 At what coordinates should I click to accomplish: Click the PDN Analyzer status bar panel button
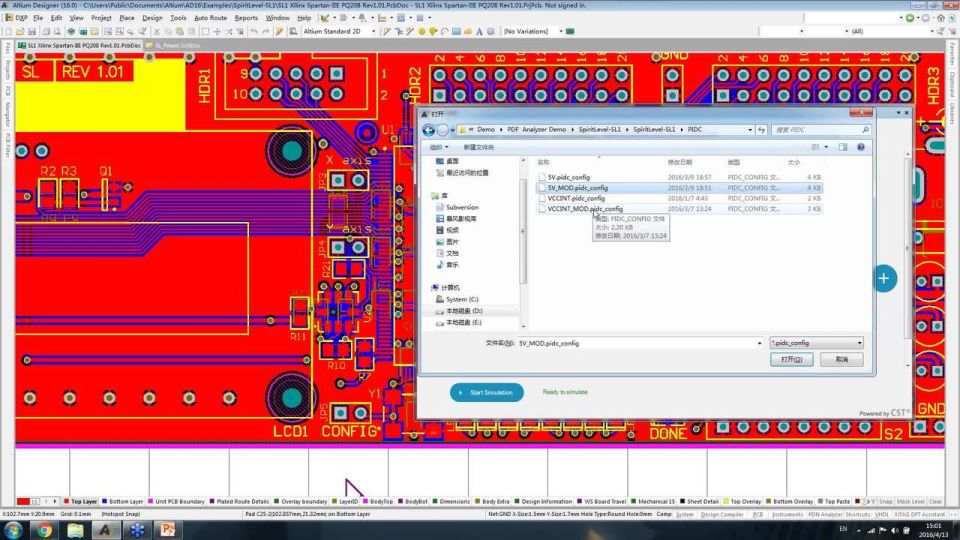tap(826, 515)
